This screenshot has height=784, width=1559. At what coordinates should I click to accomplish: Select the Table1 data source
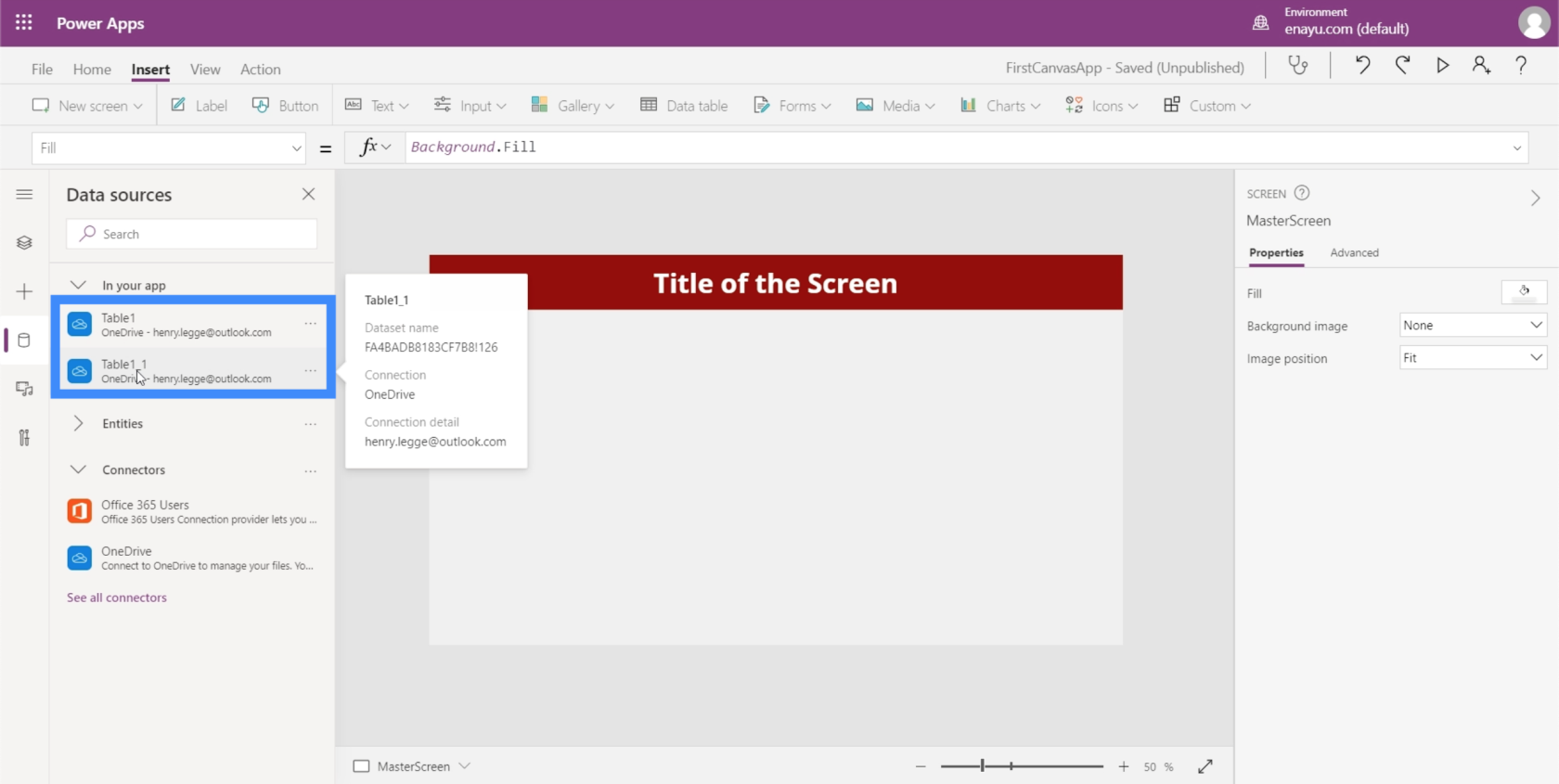pyautogui.click(x=193, y=324)
